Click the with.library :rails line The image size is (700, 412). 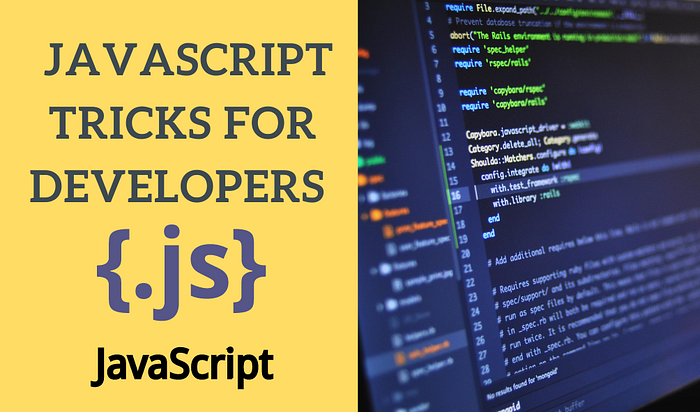[525, 199]
